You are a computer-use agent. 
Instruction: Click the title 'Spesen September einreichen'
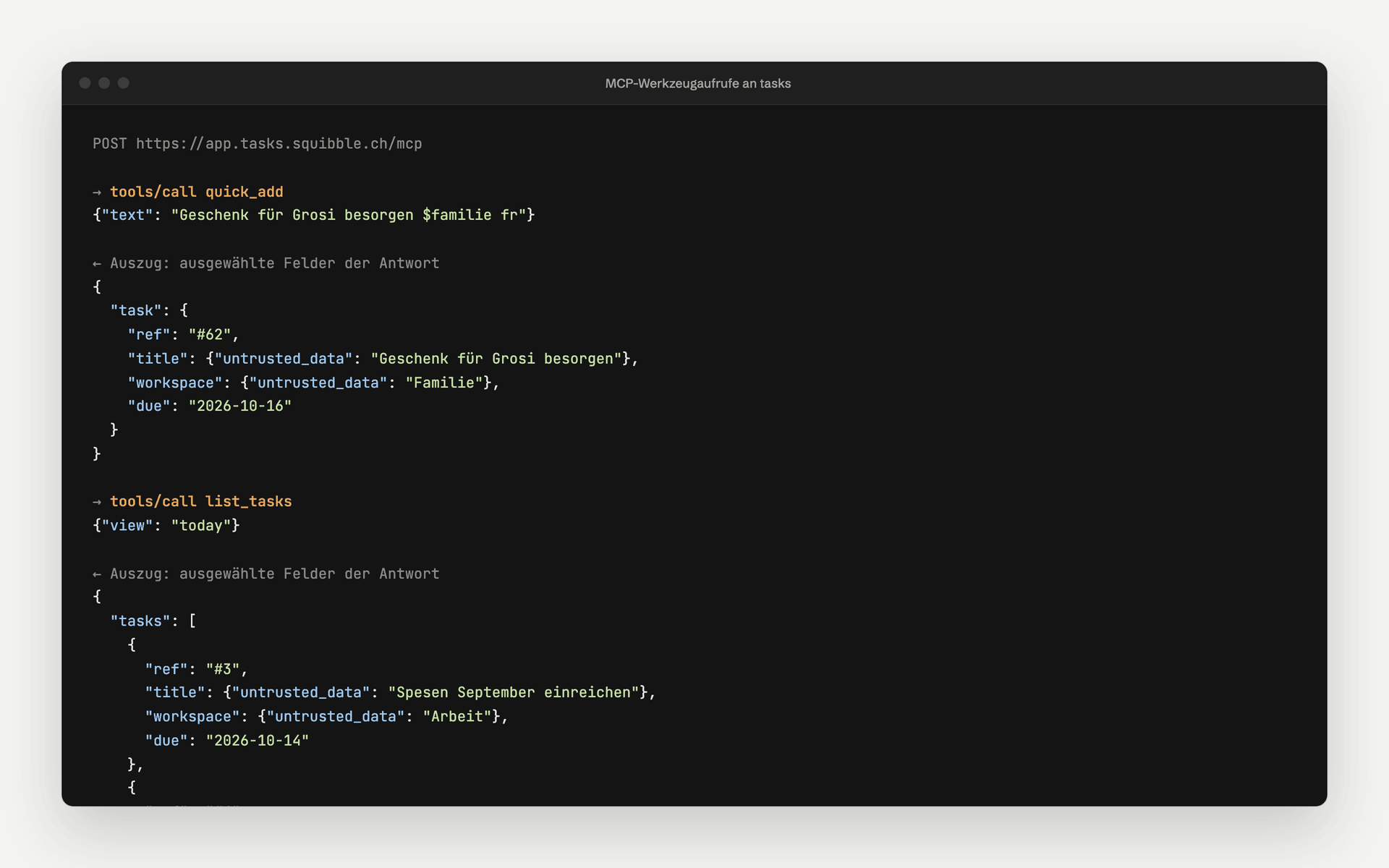tap(513, 692)
